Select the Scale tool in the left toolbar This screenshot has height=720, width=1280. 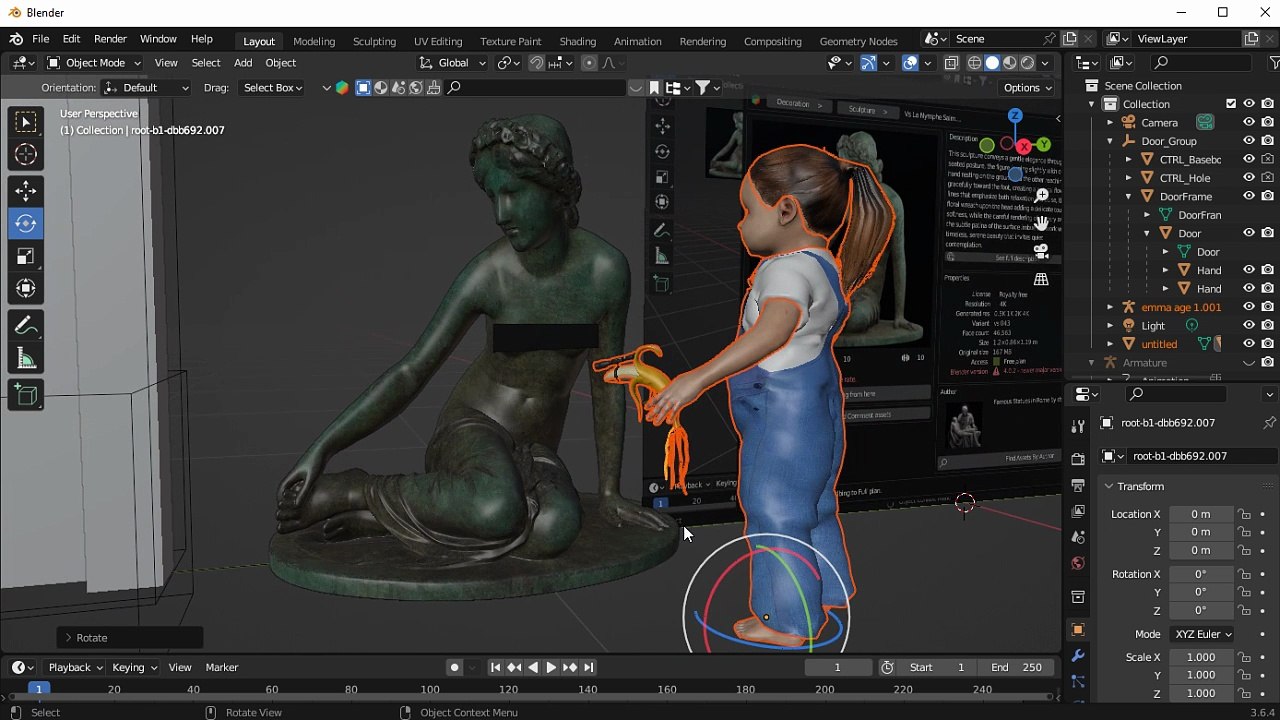[26, 257]
